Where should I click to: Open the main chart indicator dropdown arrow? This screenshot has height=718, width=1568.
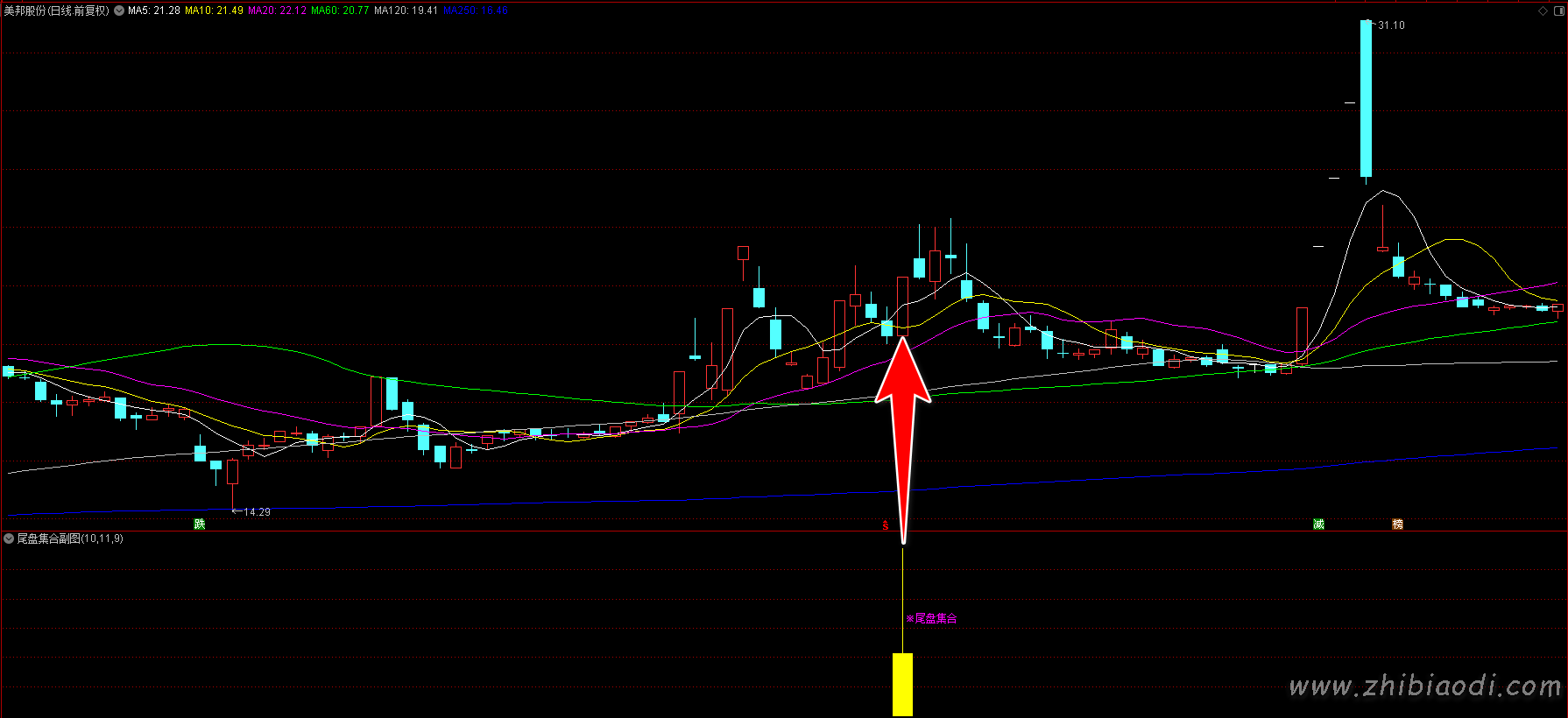click(119, 11)
